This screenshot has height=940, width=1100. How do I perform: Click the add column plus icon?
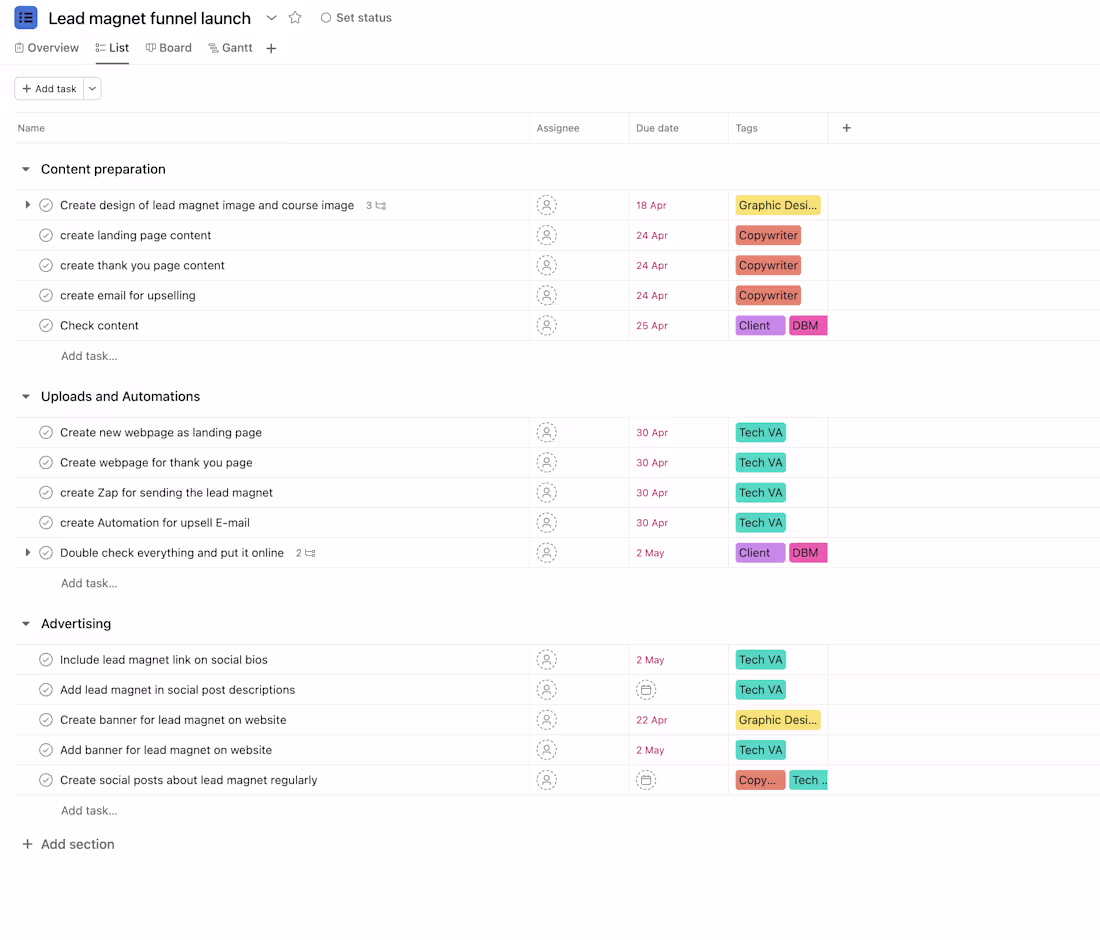coord(847,128)
